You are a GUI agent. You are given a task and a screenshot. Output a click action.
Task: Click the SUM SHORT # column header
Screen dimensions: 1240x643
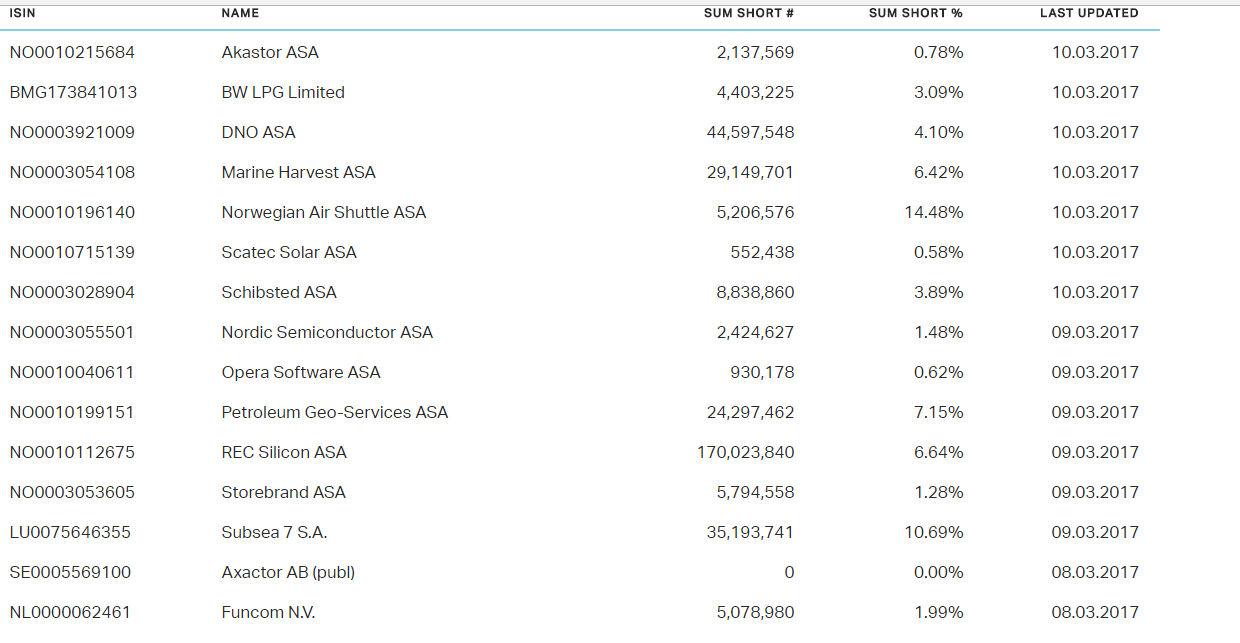point(749,13)
